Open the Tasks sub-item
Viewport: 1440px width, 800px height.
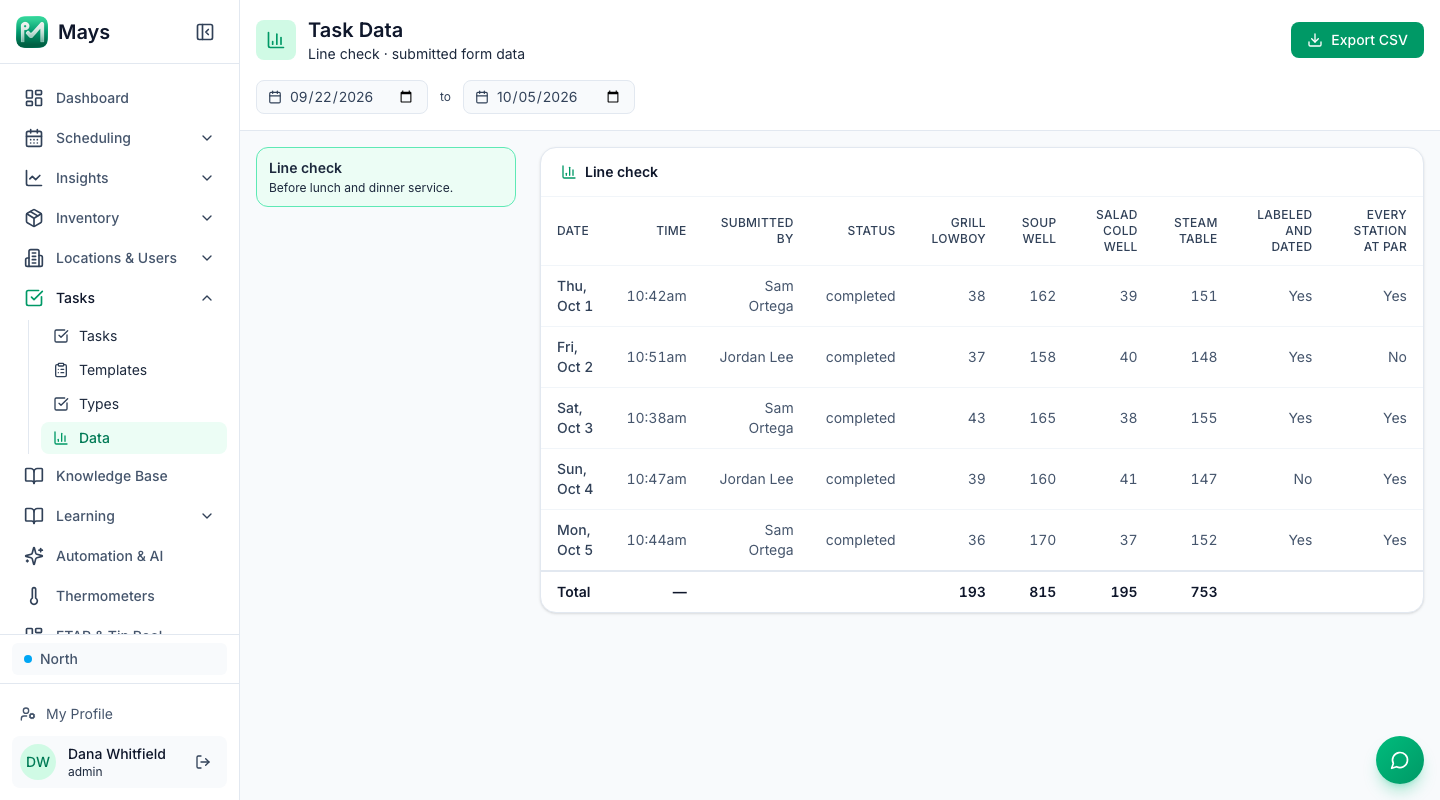click(134, 336)
